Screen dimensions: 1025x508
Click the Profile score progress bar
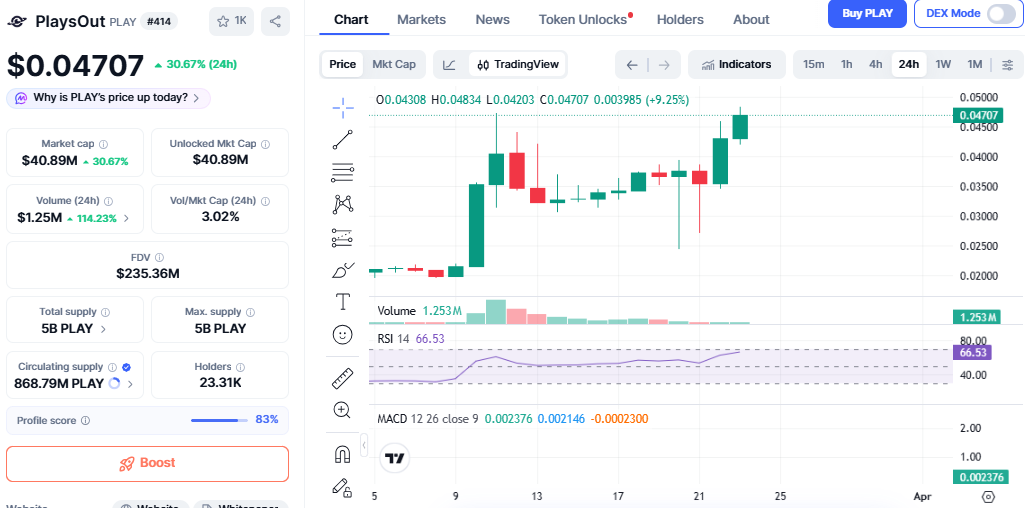click(220, 420)
